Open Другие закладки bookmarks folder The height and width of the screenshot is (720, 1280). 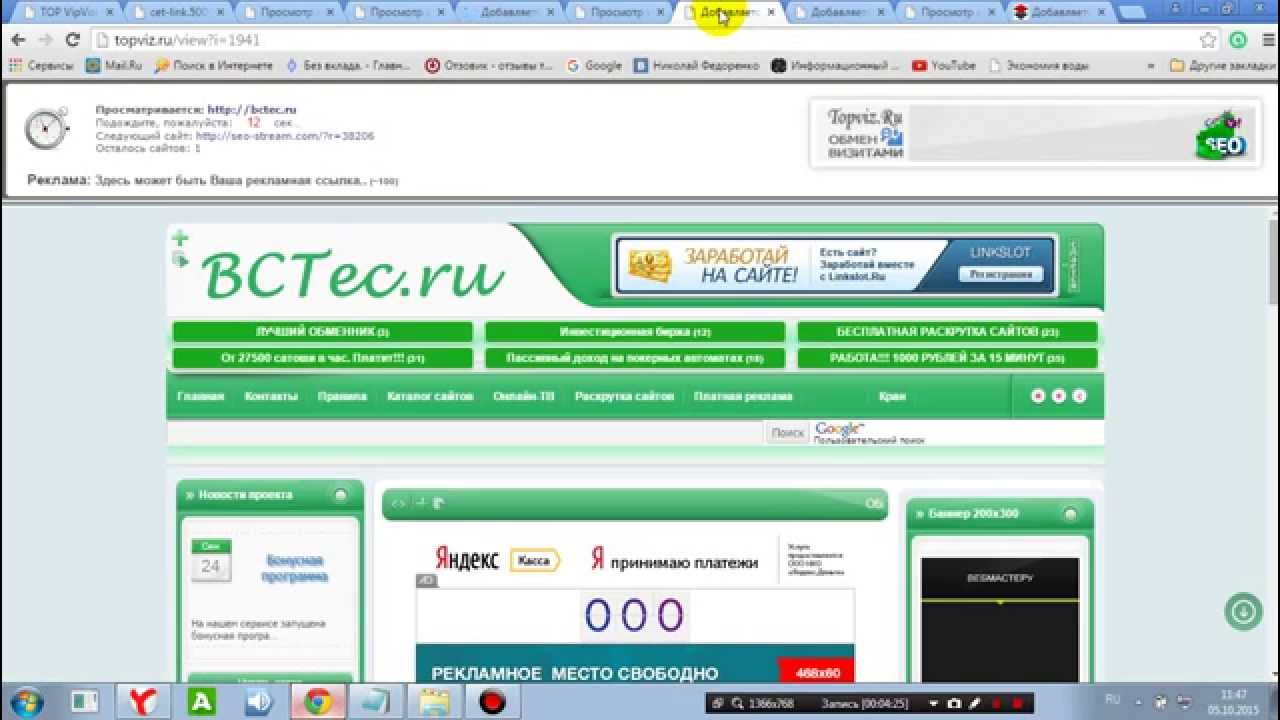coord(1221,66)
